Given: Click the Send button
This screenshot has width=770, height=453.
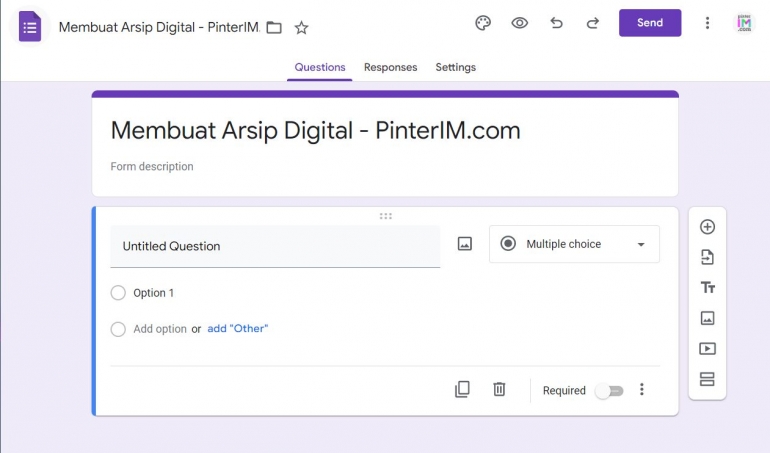Looking at the screenshot, I should (650, 23).
